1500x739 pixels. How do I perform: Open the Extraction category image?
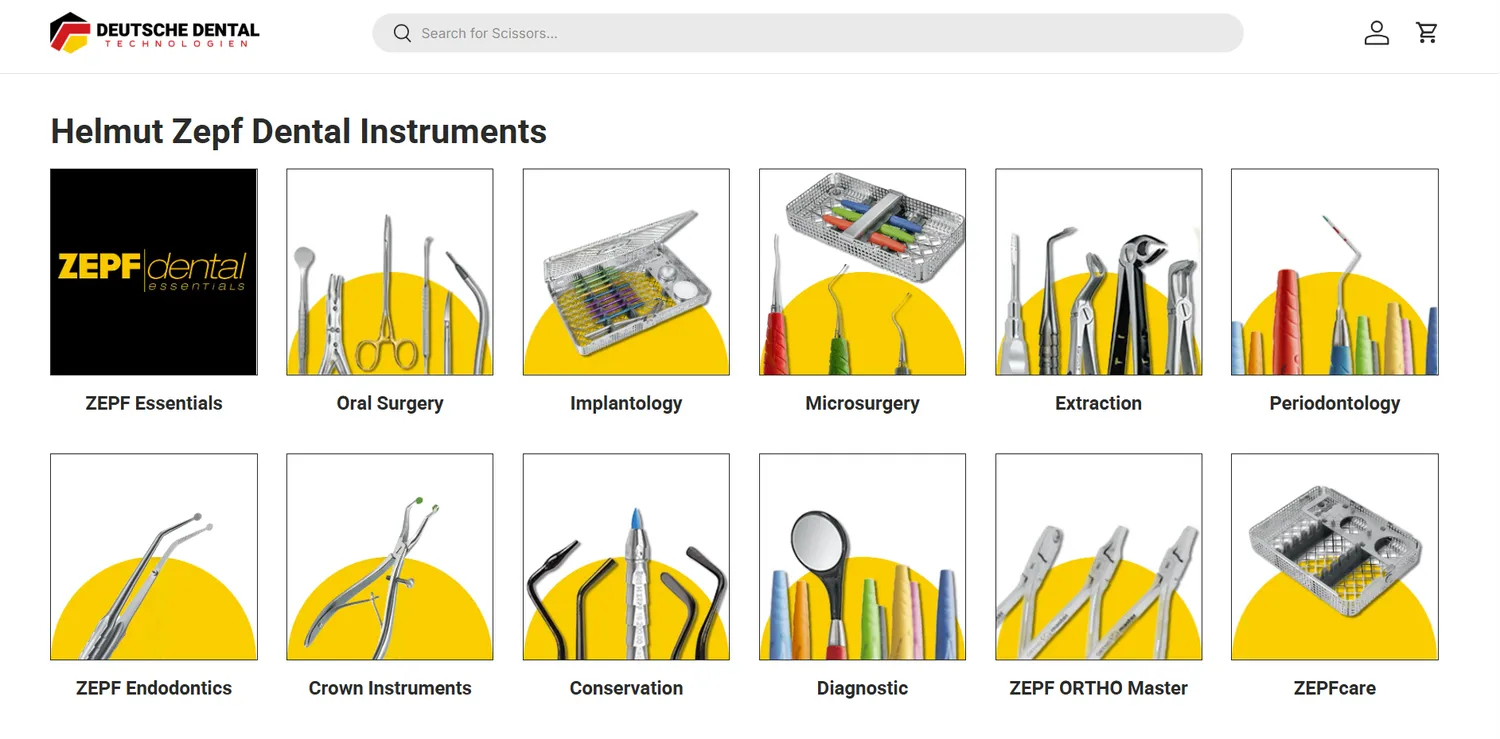(1098, 272)
